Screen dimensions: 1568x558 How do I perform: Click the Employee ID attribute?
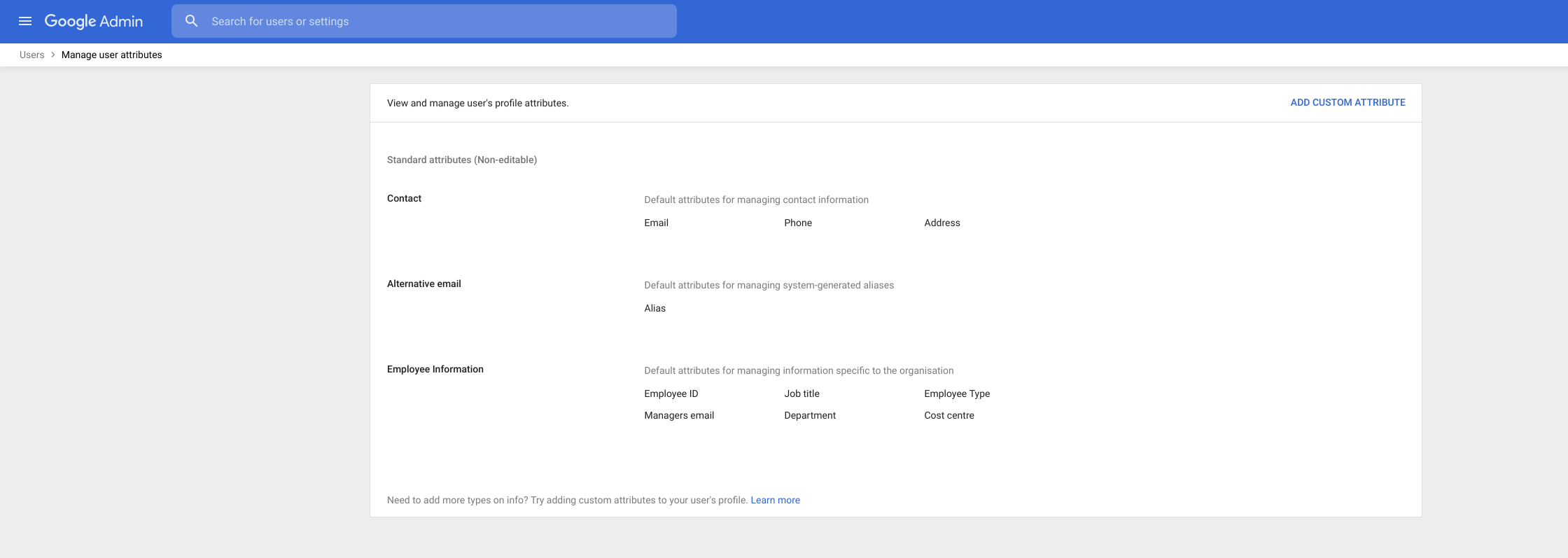pyautogui.click(x=671, y=393)
